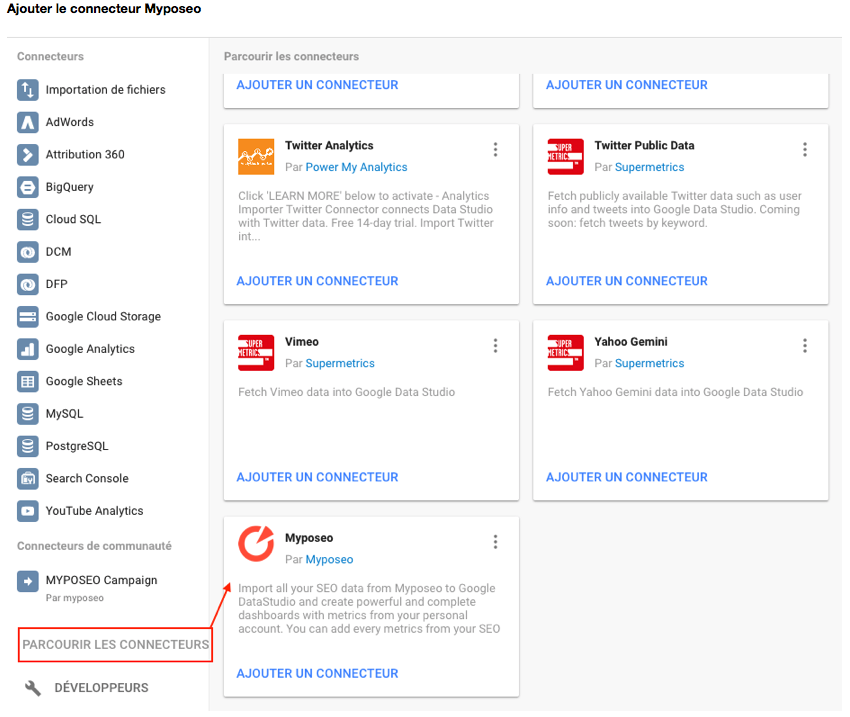Viewport: 850px width, 717px height.
Task: Add the Twitter Public Data connector
Action: pyautogui.click(x=627, y=281)
